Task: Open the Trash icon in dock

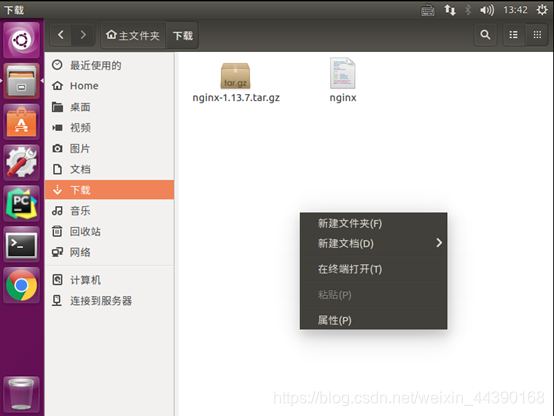Action: coord(22,394)
